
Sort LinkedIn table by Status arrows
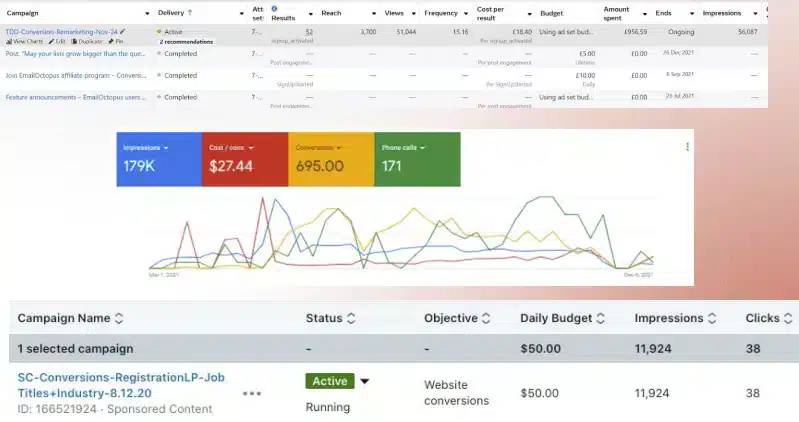[351, 319]
